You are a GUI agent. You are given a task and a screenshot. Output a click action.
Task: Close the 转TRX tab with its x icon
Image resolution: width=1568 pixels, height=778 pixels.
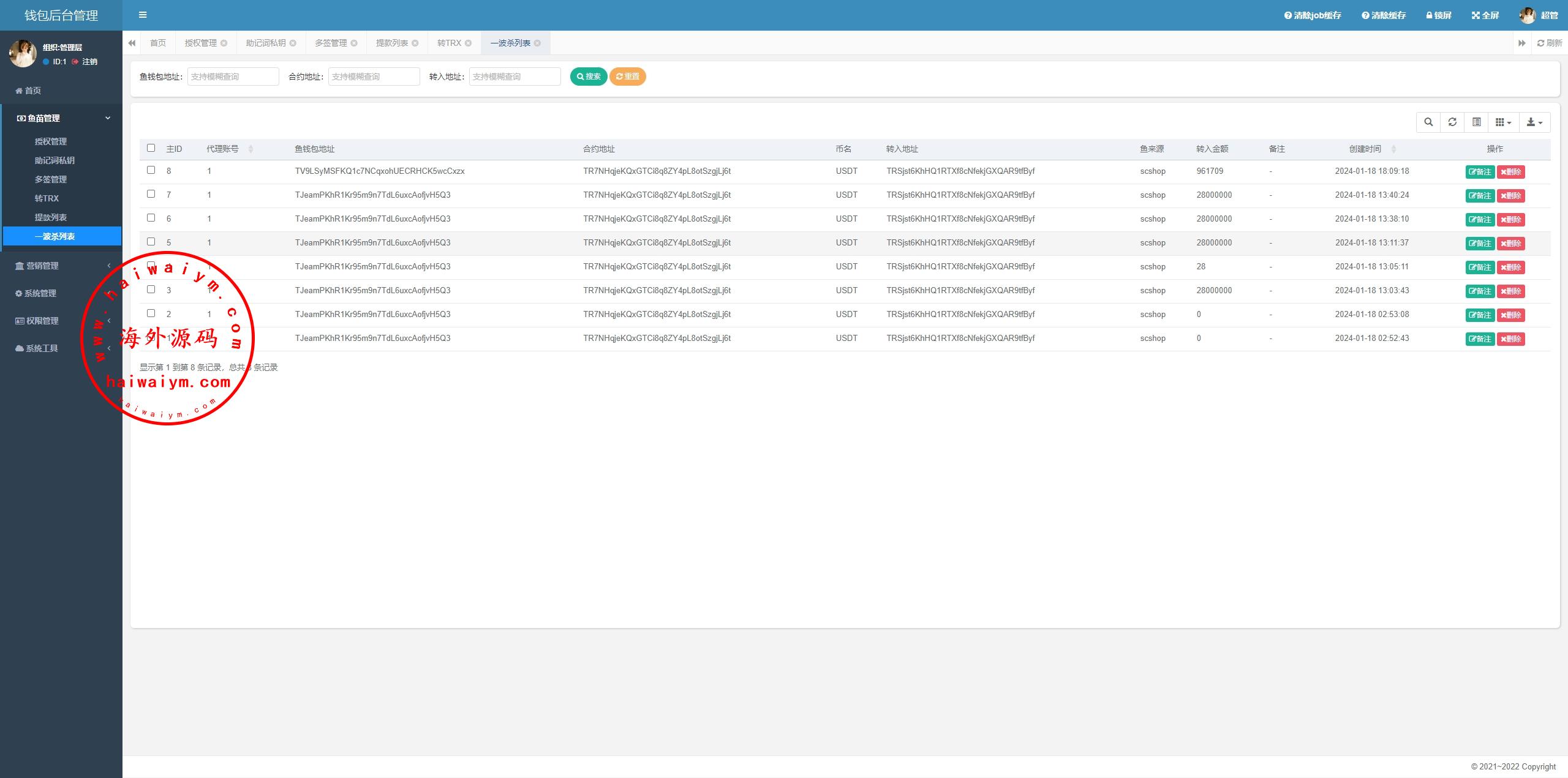468,43
